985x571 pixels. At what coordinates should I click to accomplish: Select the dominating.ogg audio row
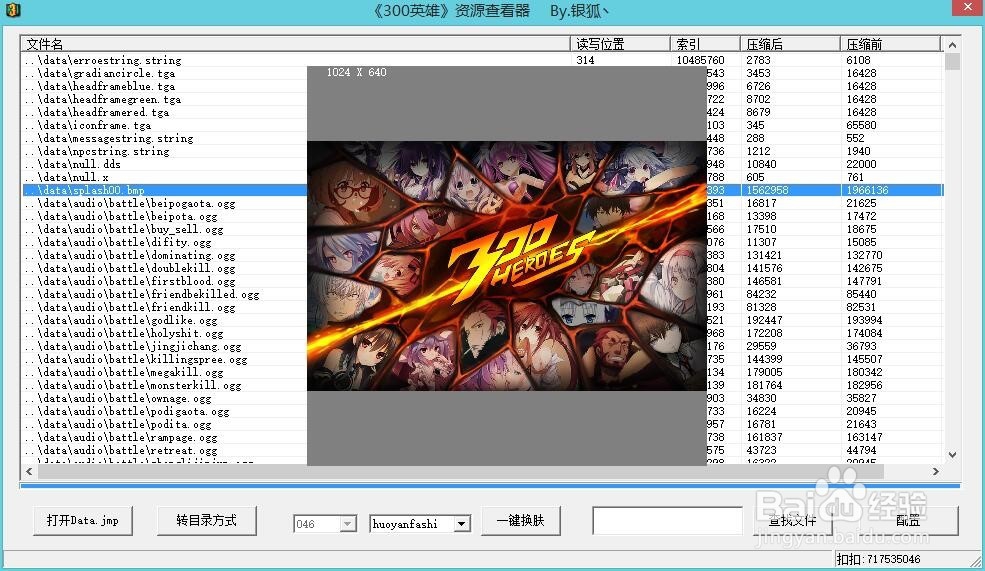[x=482, y=256]
